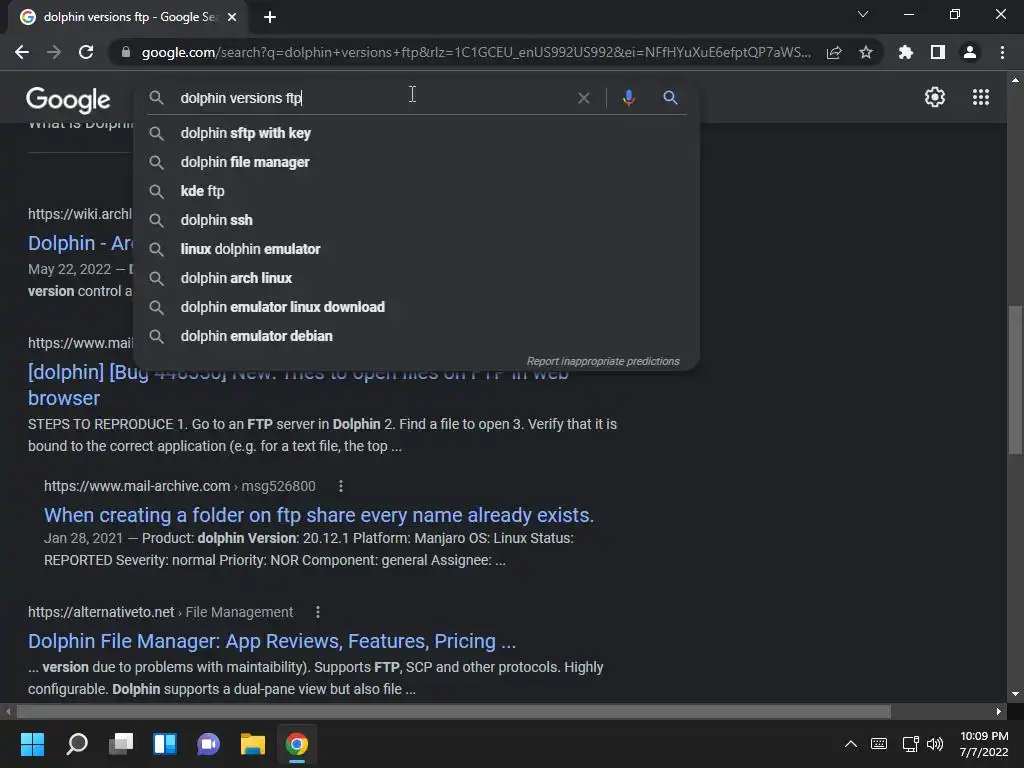Open the Extensions puzzle icon
Image resolution: width=1024 pixels, height=768 pixels.
[905, 52]
